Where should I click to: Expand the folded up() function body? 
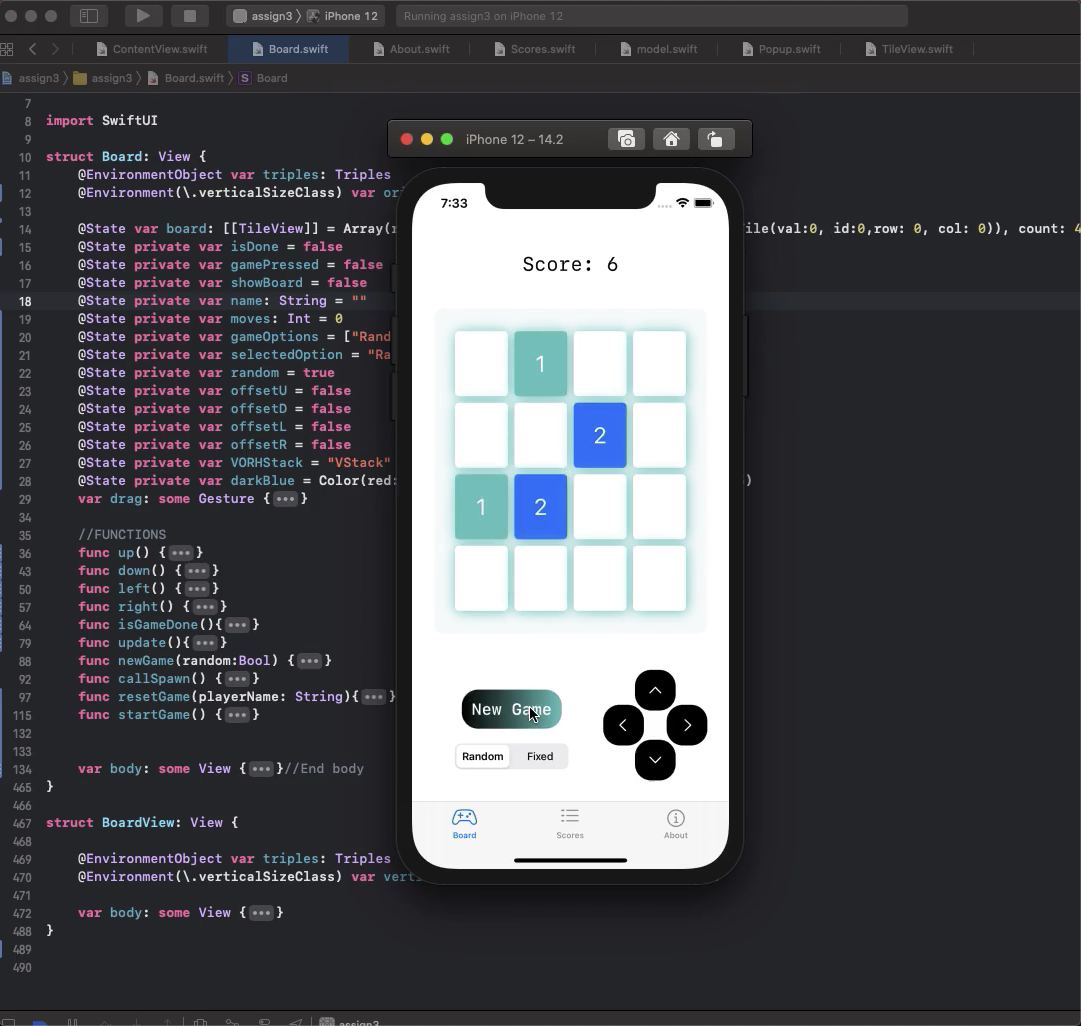[181, 553]
